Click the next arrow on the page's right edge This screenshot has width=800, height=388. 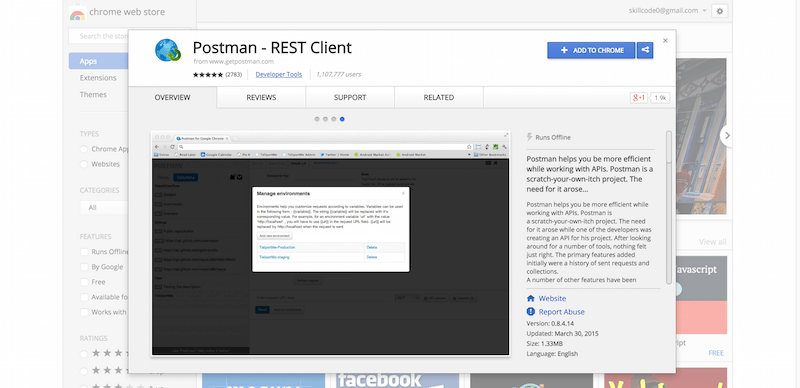pyautogui.click(x=727, y=135)
